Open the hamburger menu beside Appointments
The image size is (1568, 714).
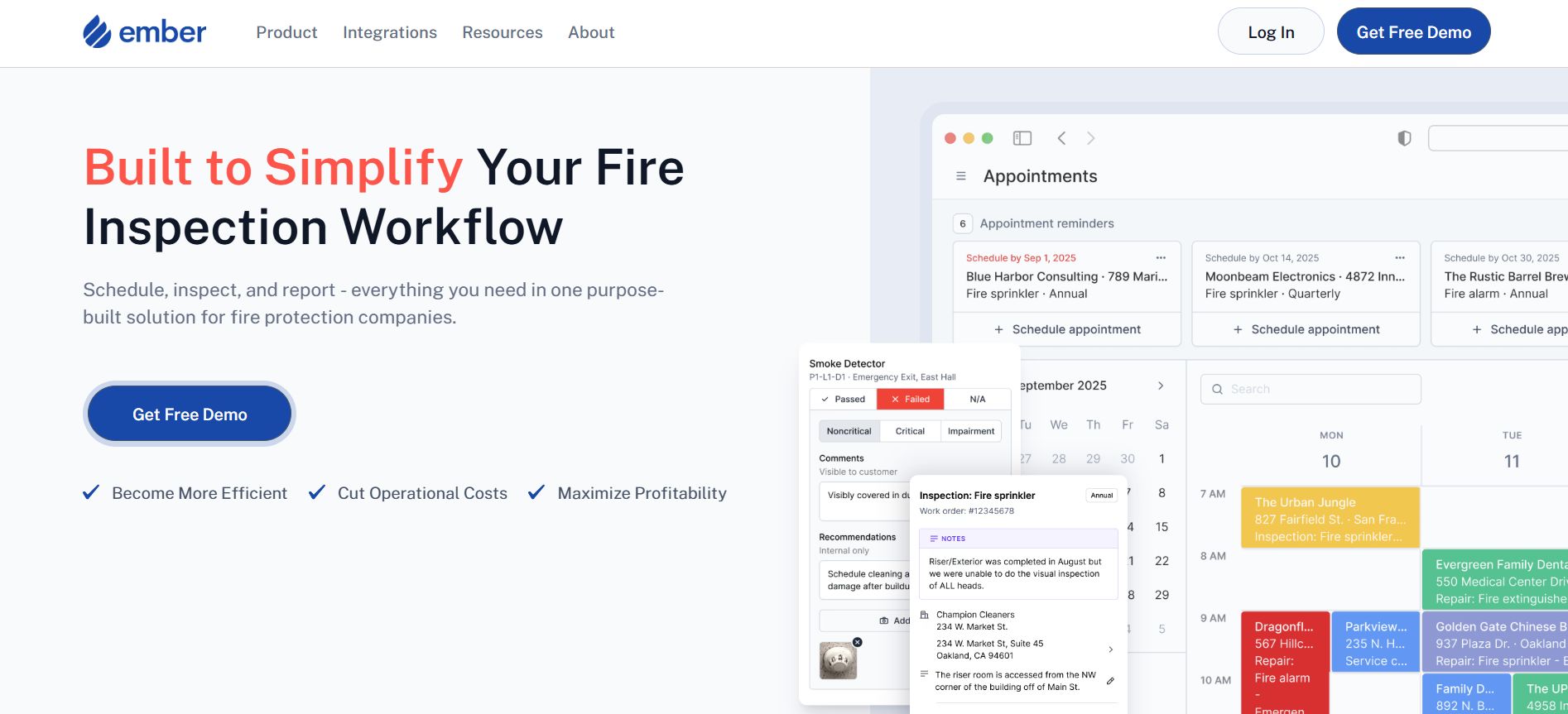(961, 176)
